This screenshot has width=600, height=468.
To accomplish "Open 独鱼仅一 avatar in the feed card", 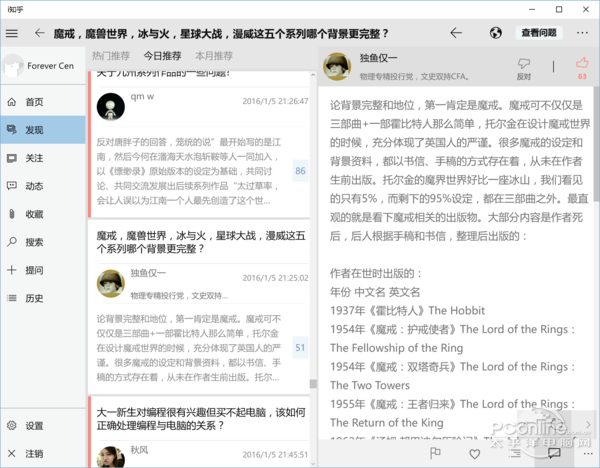I will (111, 284).
